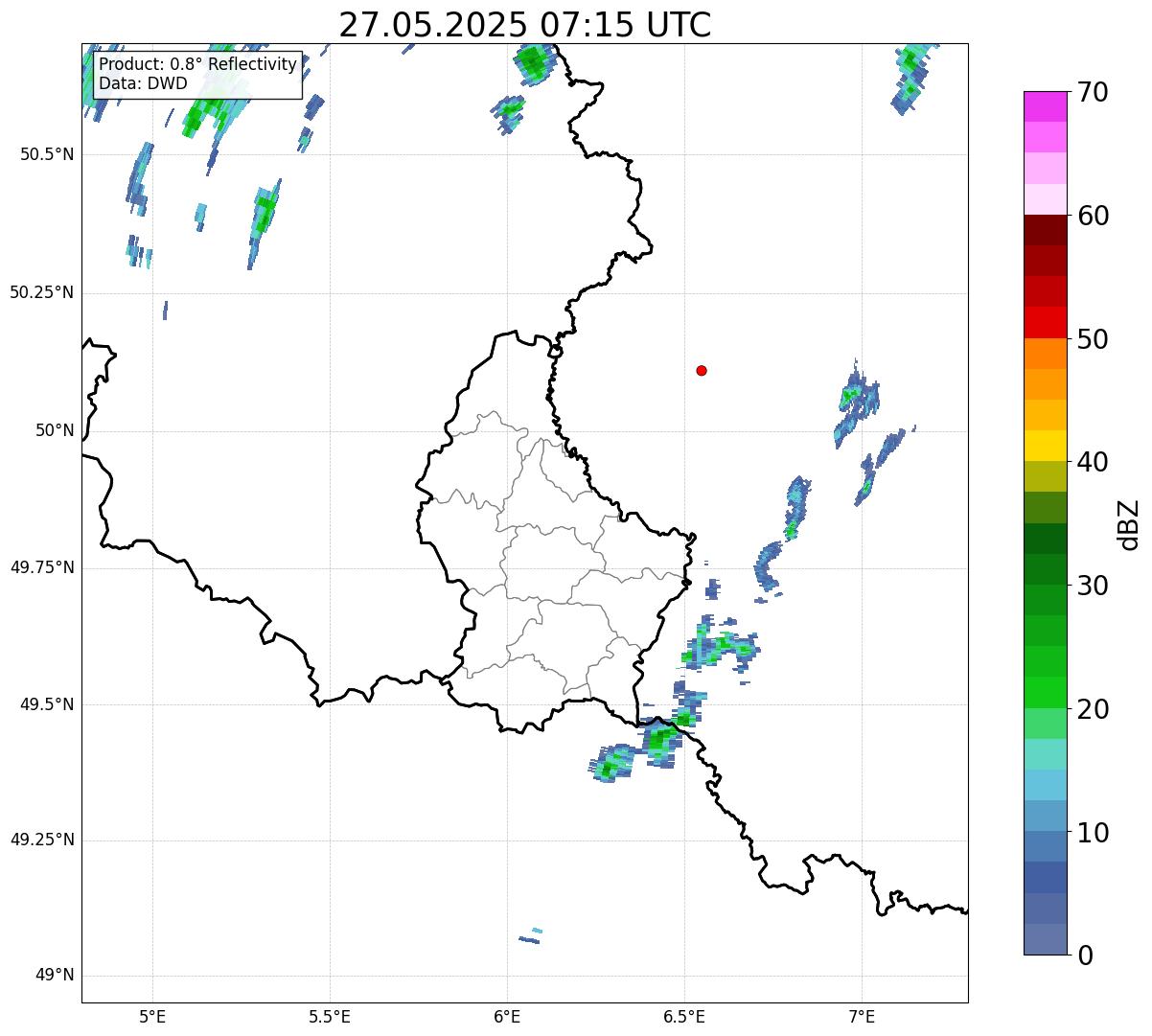Screen dimensions: 1152x1036
Task: Click the 49.25°N latitude label
Action: [x=41, y=840]
